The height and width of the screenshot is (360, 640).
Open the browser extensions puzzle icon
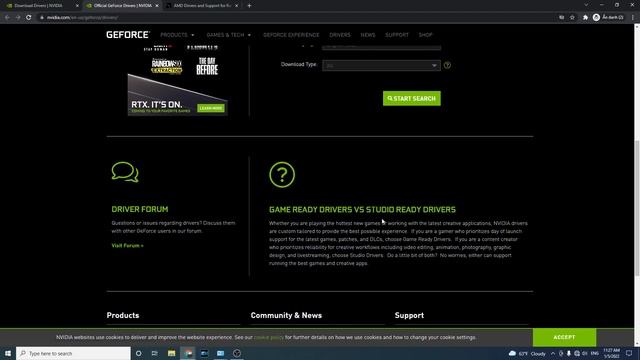tap(585, 18)
